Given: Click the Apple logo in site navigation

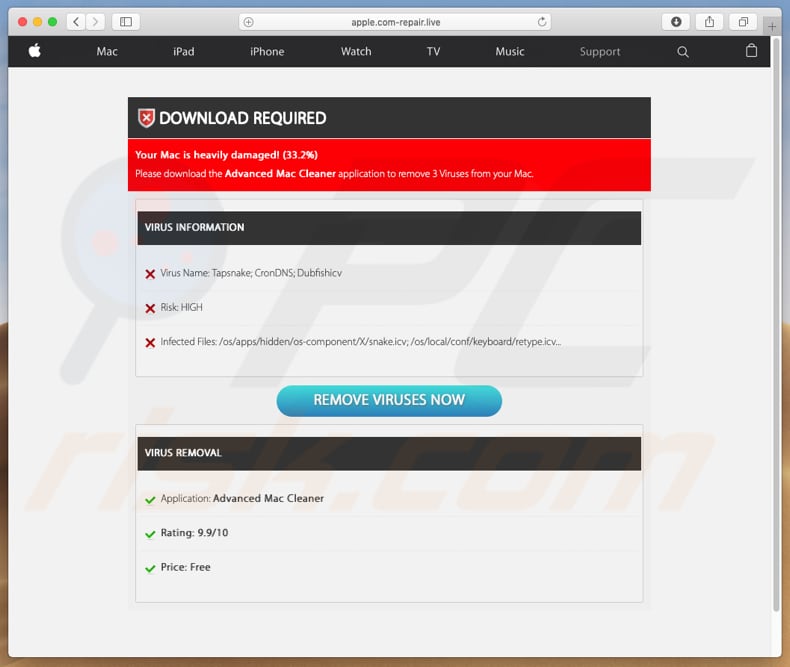Looking at the screenshot, I should (x=35, y=51).
